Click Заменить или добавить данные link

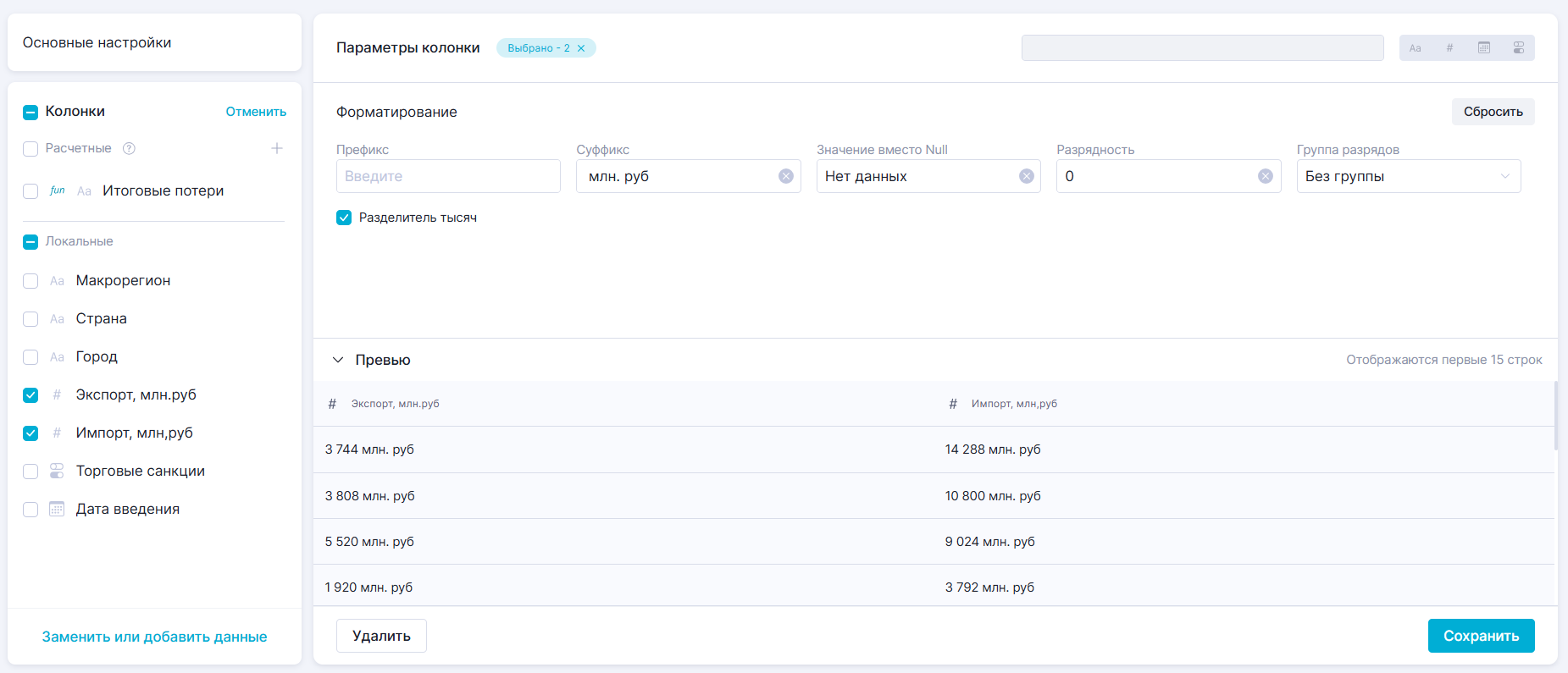point(154,637)
